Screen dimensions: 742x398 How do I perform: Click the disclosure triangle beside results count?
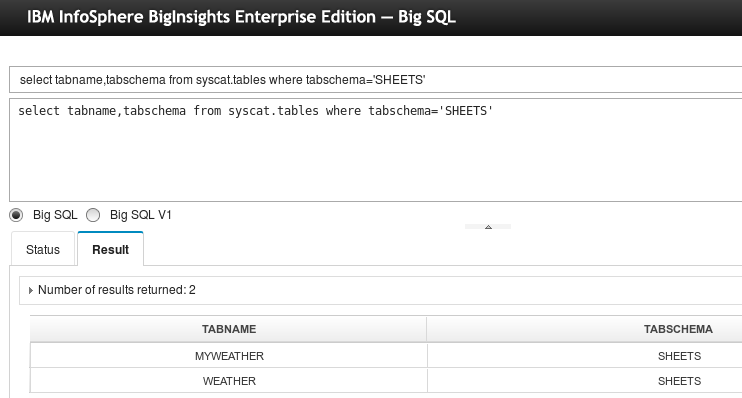click(x=31, y=290)
